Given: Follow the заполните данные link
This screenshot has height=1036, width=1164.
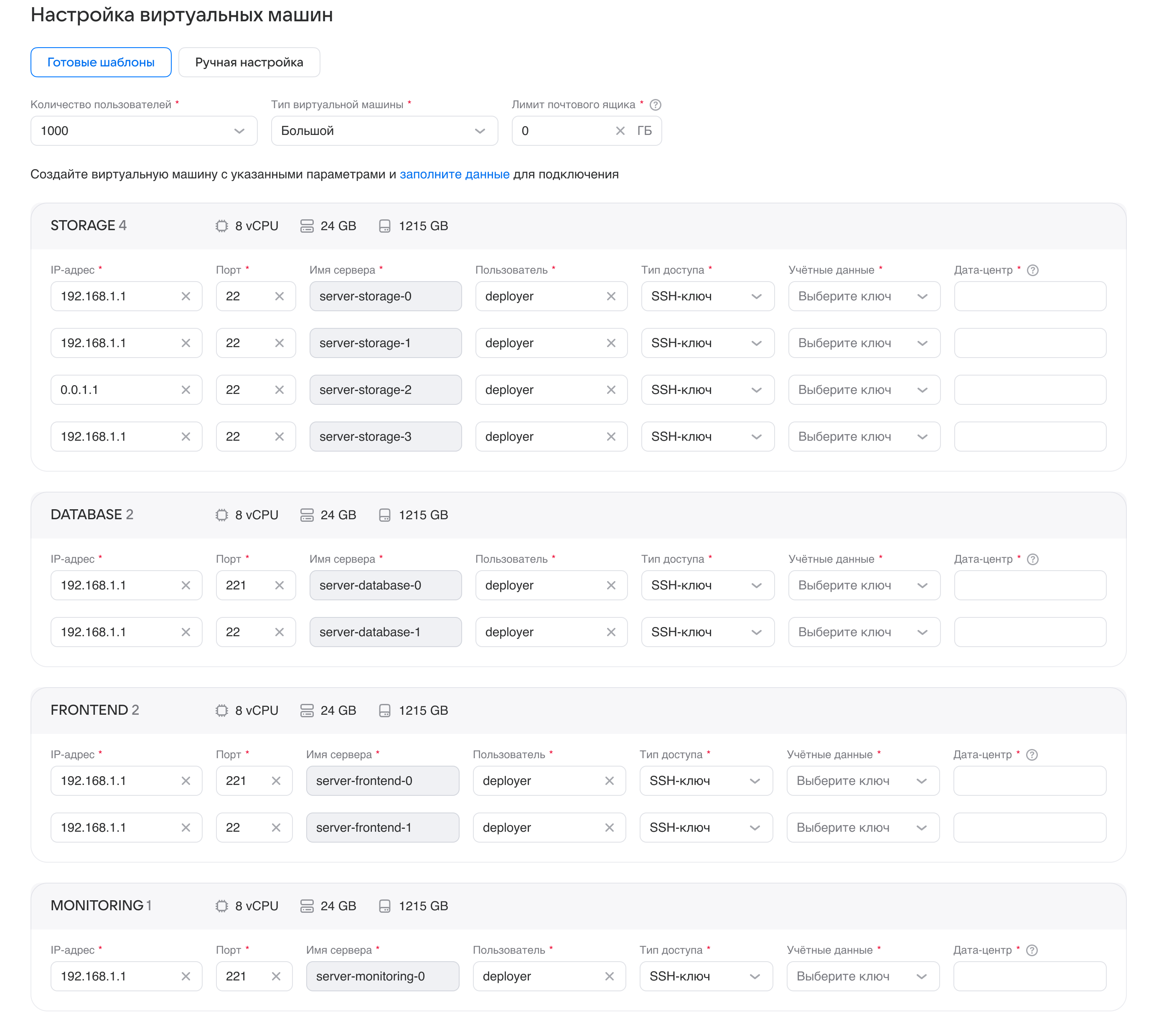Looking at the screenshot, I should click(455, 174).
